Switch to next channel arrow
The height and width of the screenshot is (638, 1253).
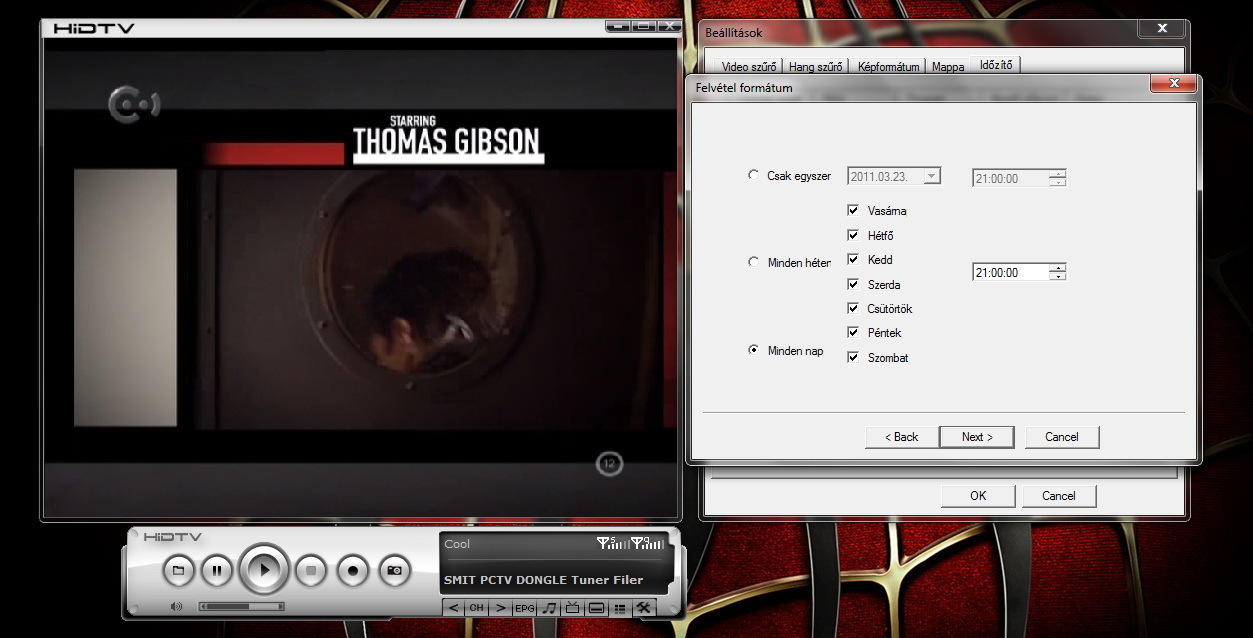[500, 608]
